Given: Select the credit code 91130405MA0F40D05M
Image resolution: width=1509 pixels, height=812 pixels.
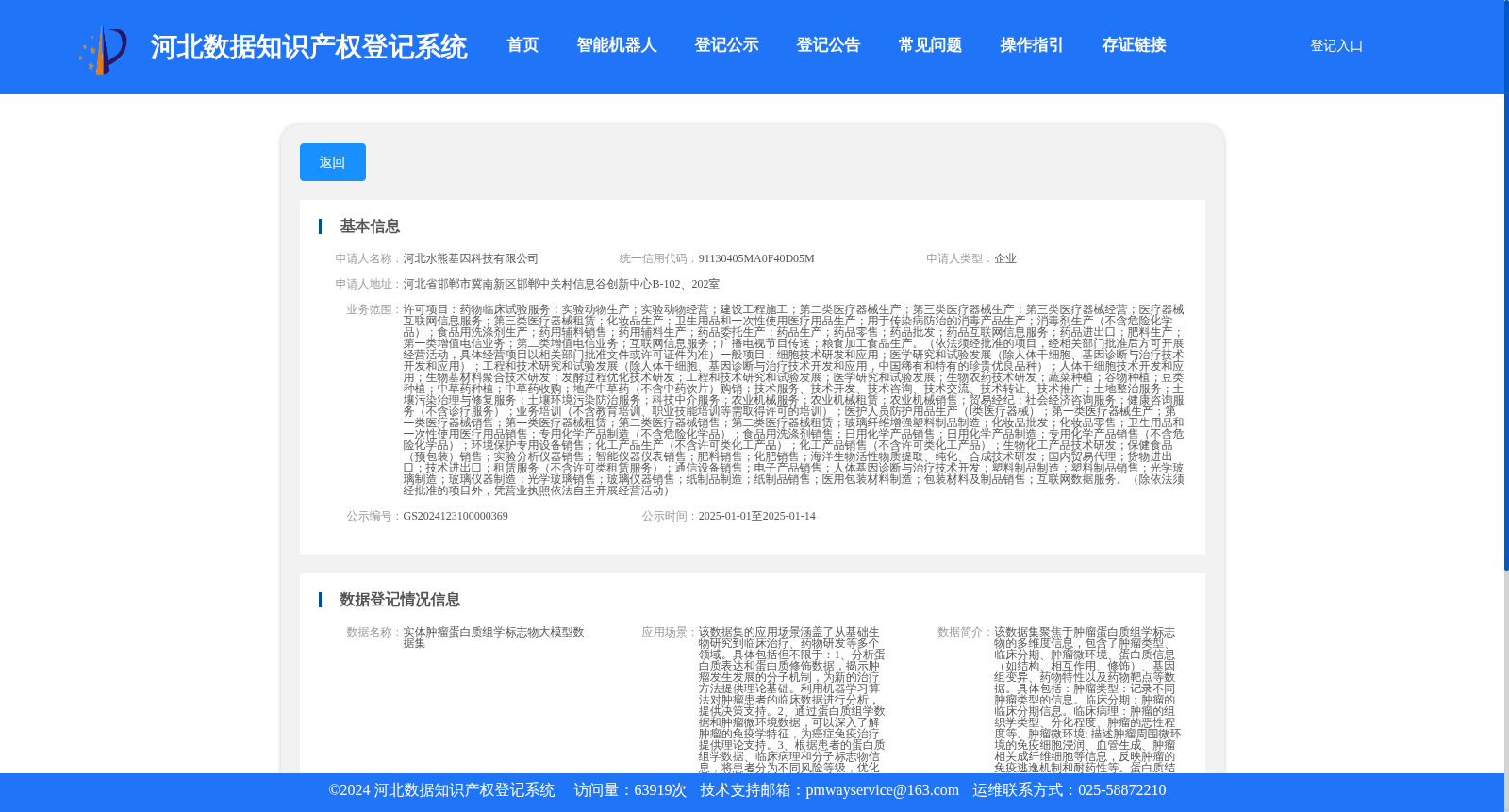Looking at the screenshot, I should click(x=756, y=258).
